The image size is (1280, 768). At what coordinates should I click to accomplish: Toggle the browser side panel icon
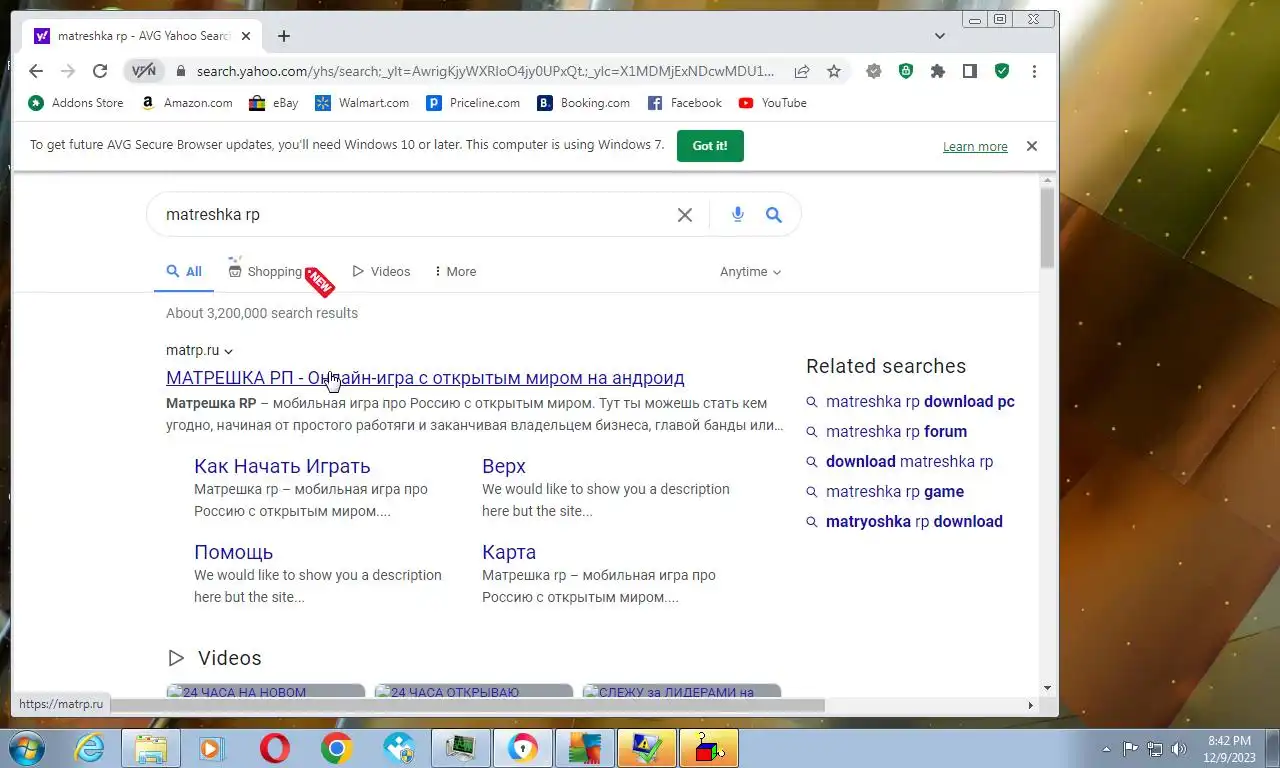coord(970,71)
